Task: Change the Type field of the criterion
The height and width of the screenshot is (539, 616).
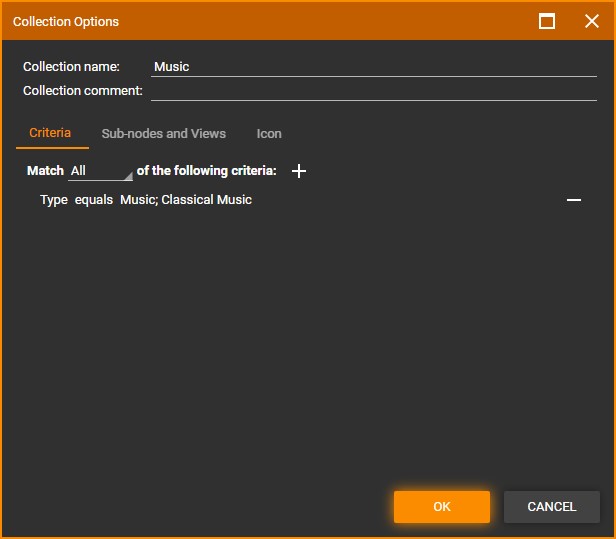Action: [x=53, y=200]
